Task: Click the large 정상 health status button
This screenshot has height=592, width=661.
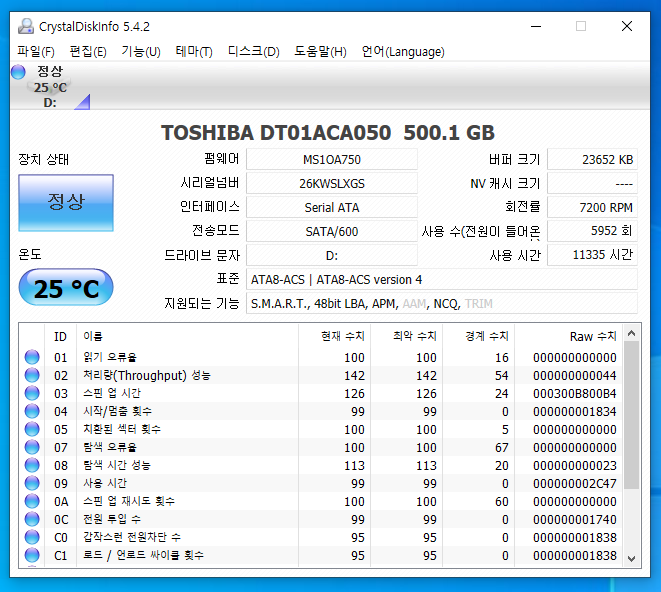Action: [x=66, y=203]
